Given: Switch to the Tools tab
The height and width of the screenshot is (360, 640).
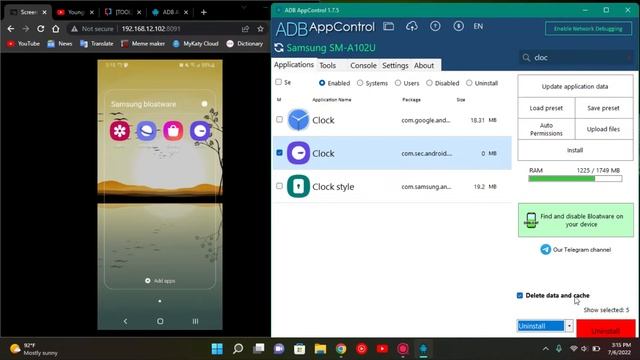Looking at the screenshot, I should coord(327,65).
